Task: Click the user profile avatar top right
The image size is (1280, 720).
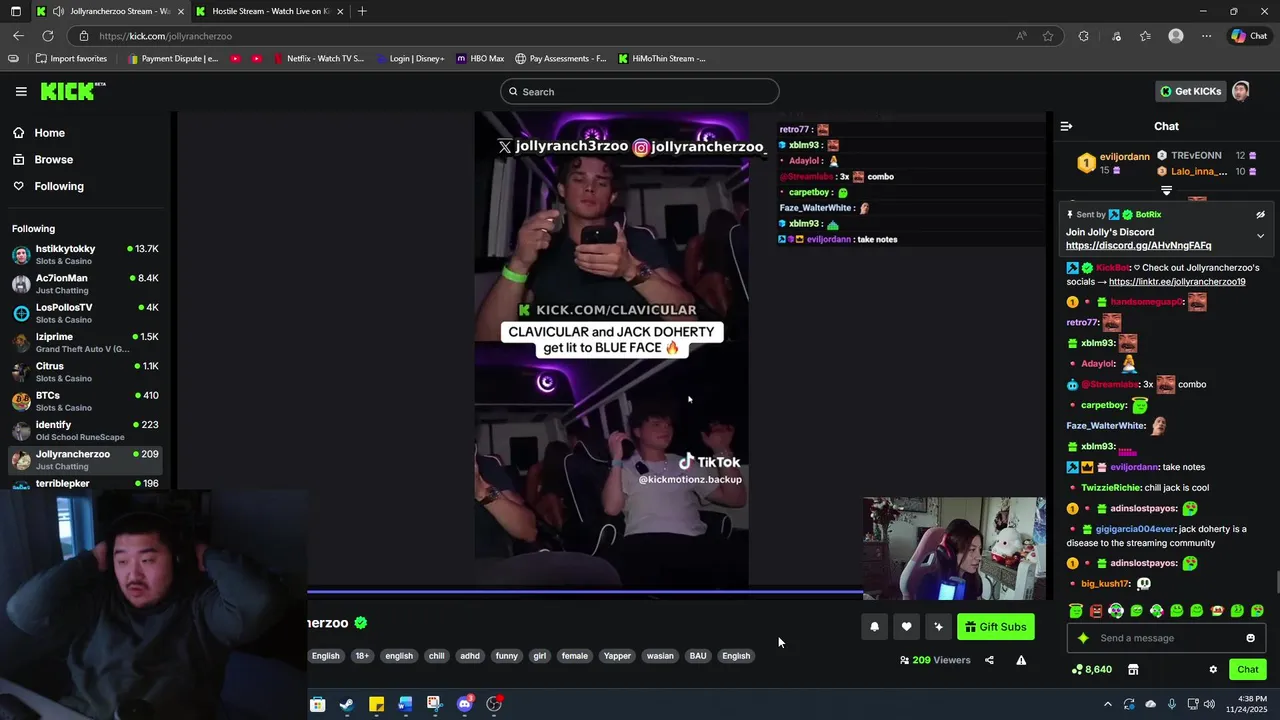Action: 1241,91
